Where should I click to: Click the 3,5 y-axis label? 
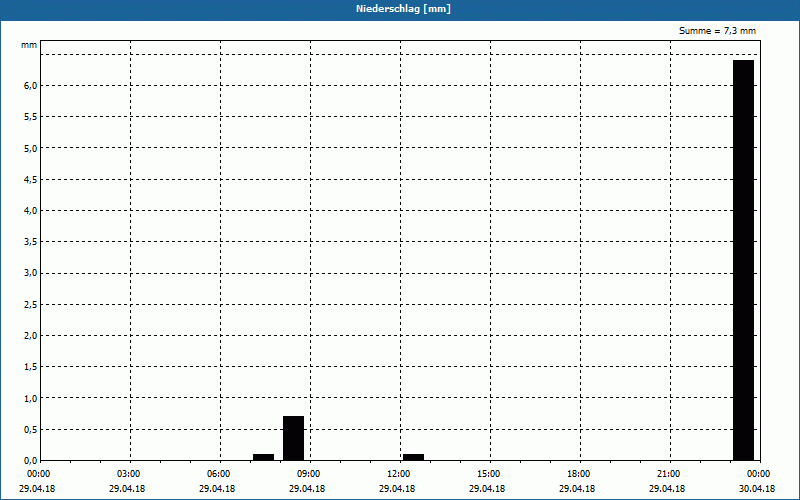(x=31, y=242)
